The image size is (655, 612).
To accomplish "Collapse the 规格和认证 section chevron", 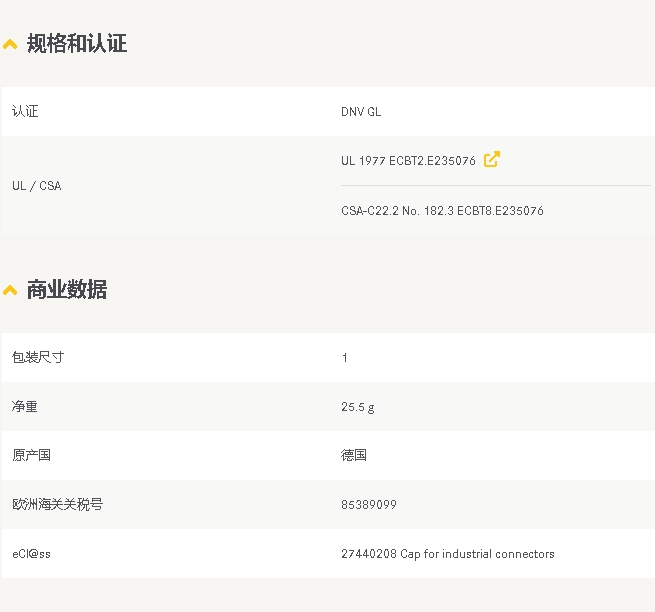I will click(10, 44).
